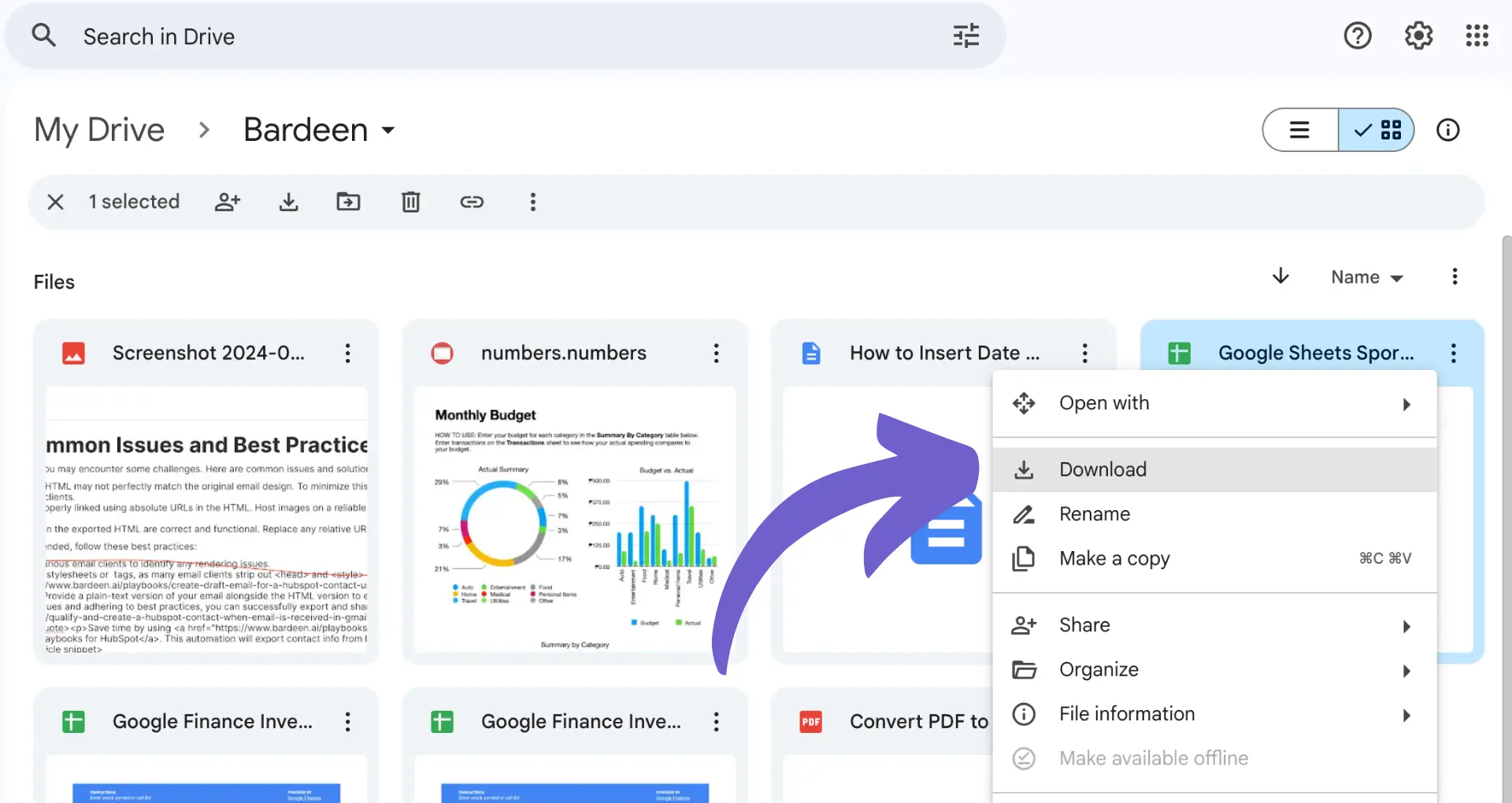Go to My Drive breadcrumb
This screenshot has height=803, width=1512.
coord(99,130)
